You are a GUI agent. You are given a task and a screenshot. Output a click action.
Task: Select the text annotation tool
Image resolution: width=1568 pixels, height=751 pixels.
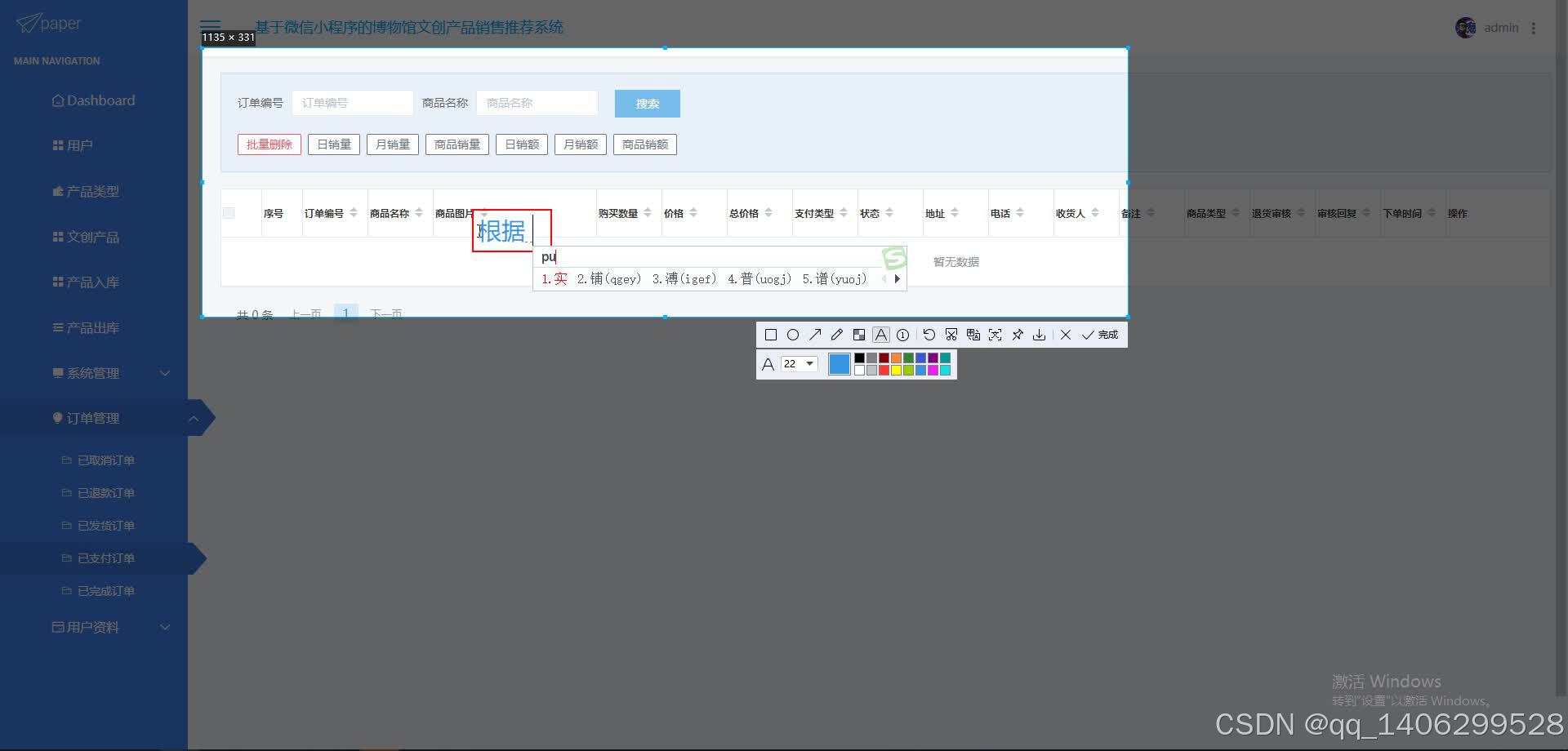tap(881, 335)
